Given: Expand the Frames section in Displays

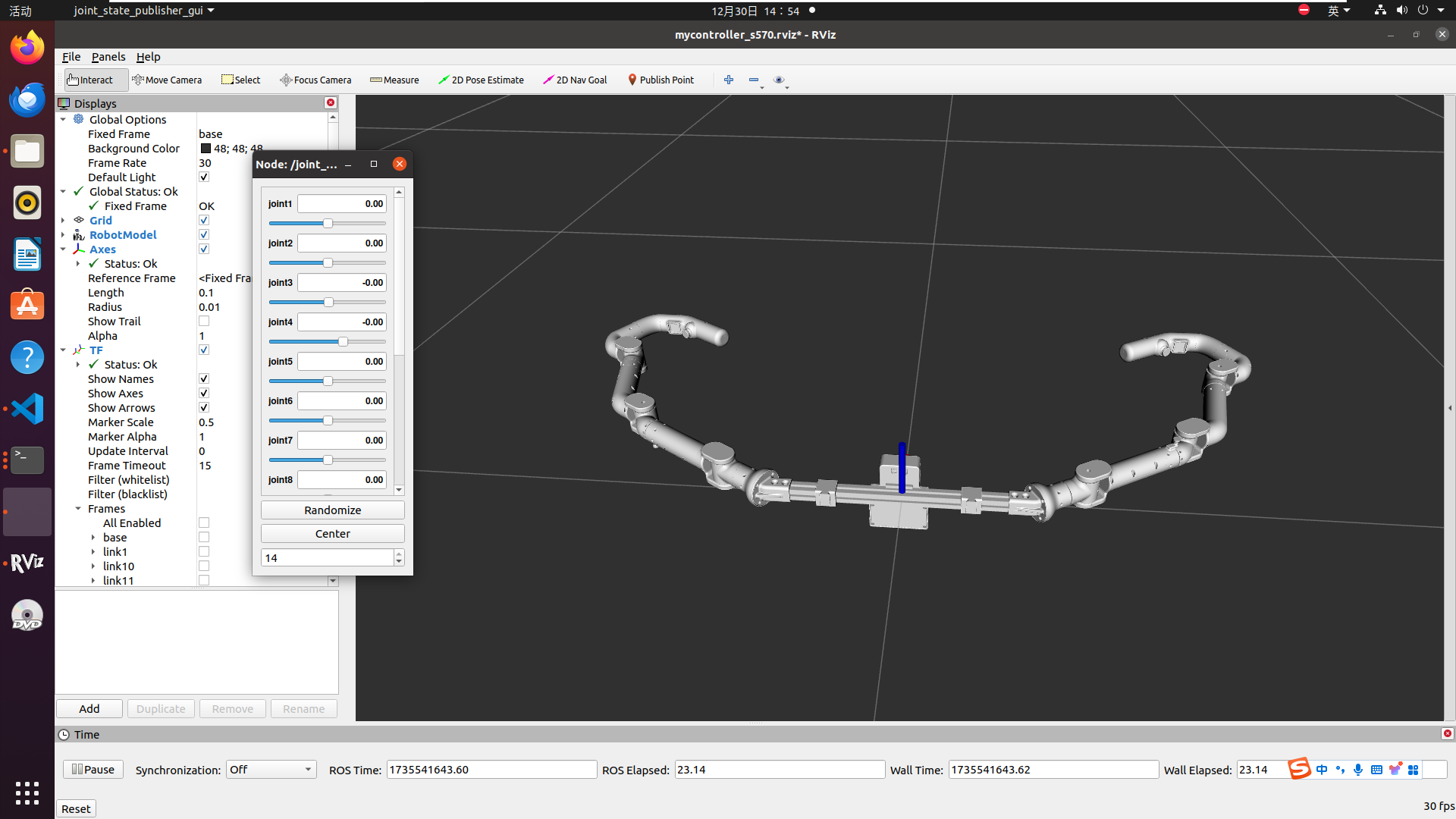Looking at the screenshot, I should coord(78,508).
